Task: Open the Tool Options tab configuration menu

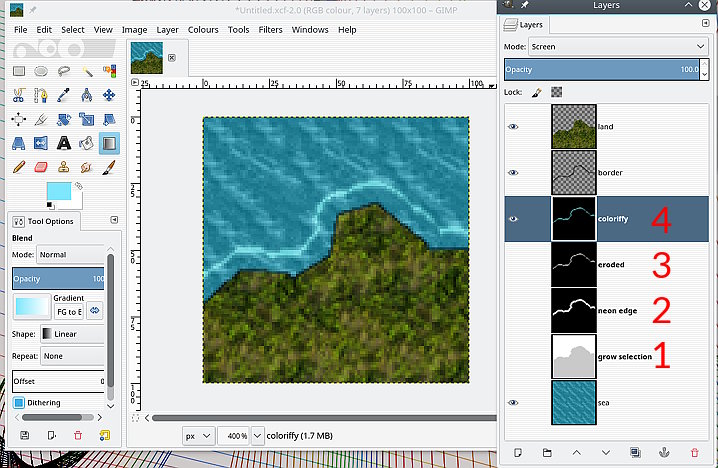Action: [x=114, y=220]
